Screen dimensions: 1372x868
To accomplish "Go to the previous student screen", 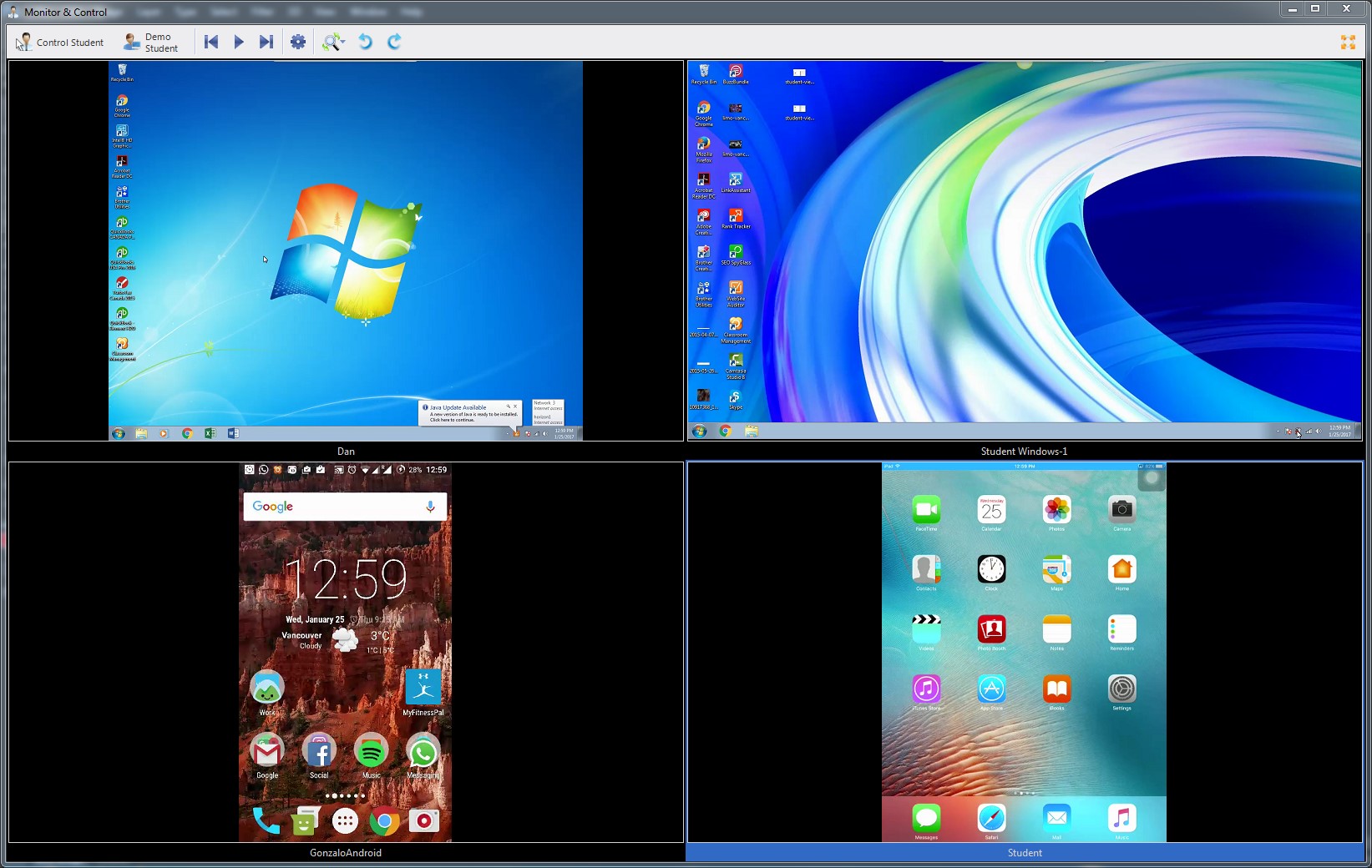I will [x=211, y=42].
